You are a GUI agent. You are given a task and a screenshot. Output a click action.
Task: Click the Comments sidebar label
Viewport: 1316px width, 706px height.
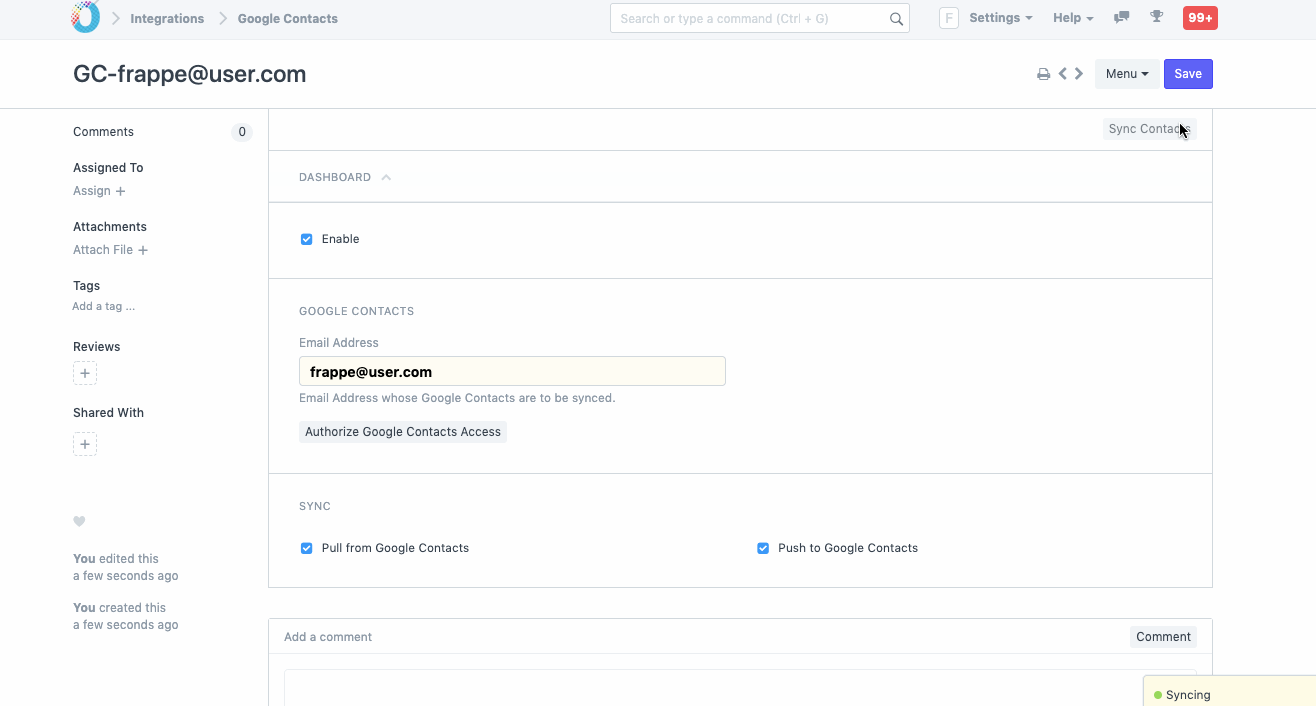(x=103, y=132)
